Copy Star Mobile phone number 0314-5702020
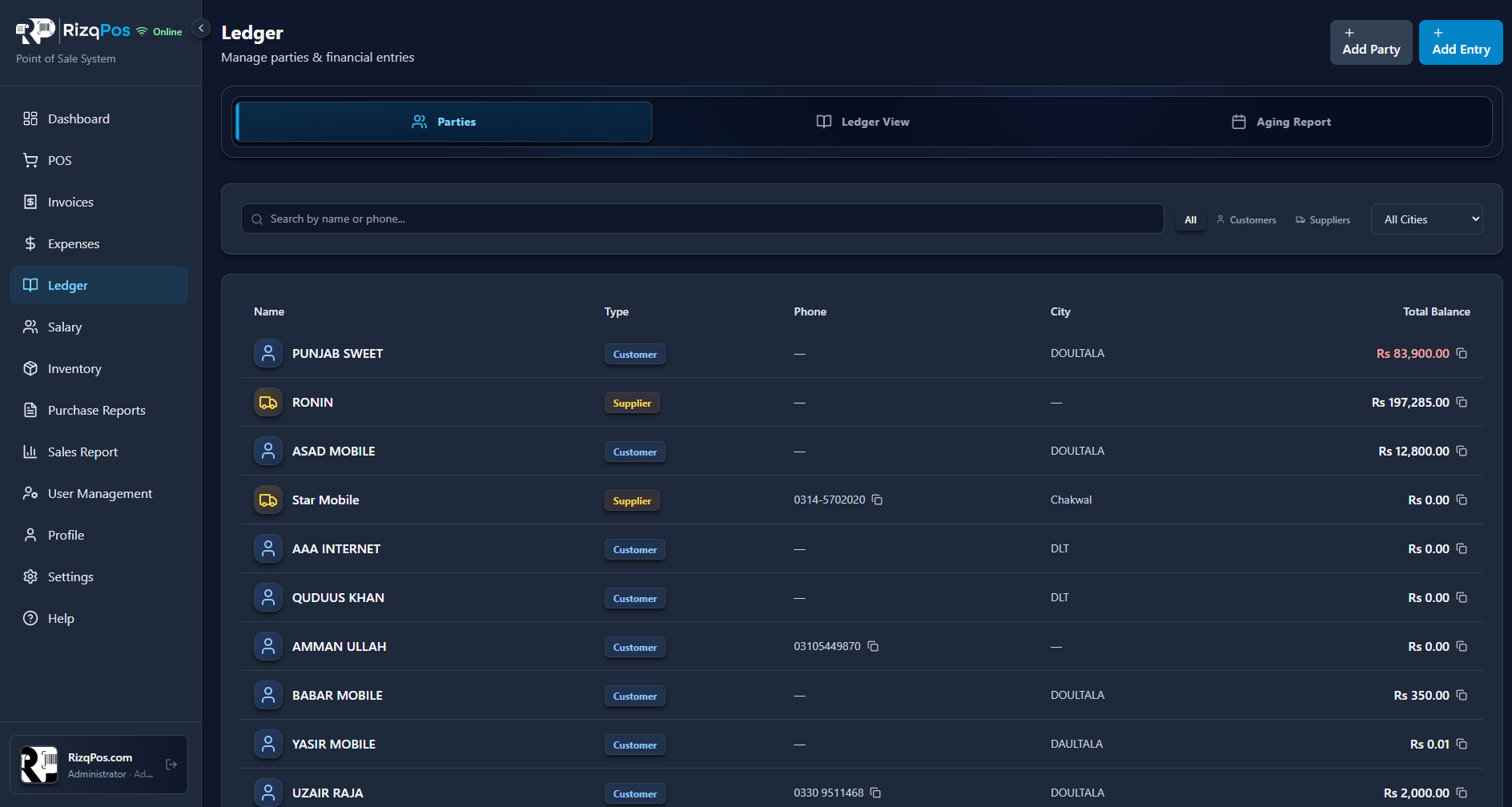The image size is (1512, 807). (x=877, y=500)
